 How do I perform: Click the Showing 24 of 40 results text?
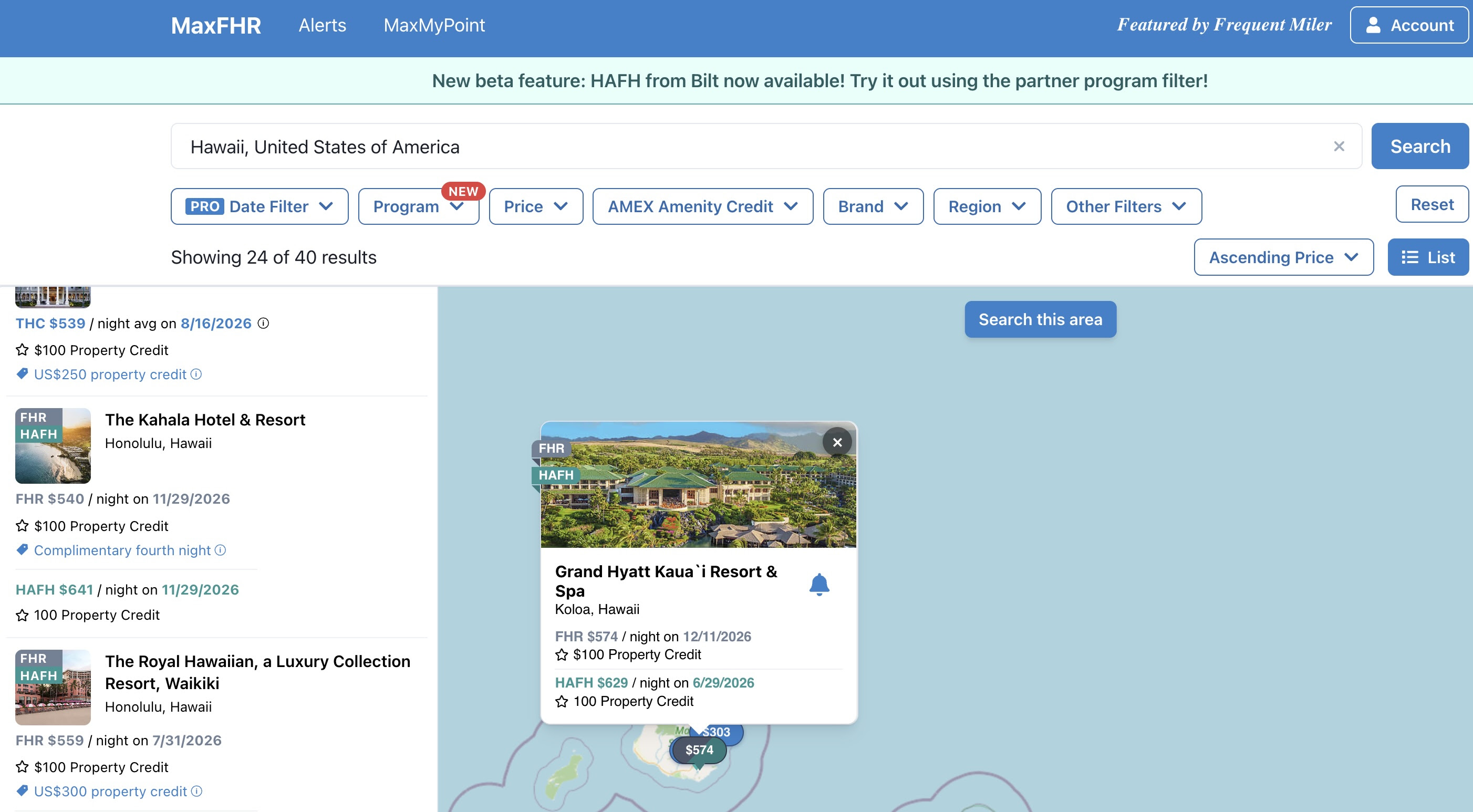[x=274, y=257]
